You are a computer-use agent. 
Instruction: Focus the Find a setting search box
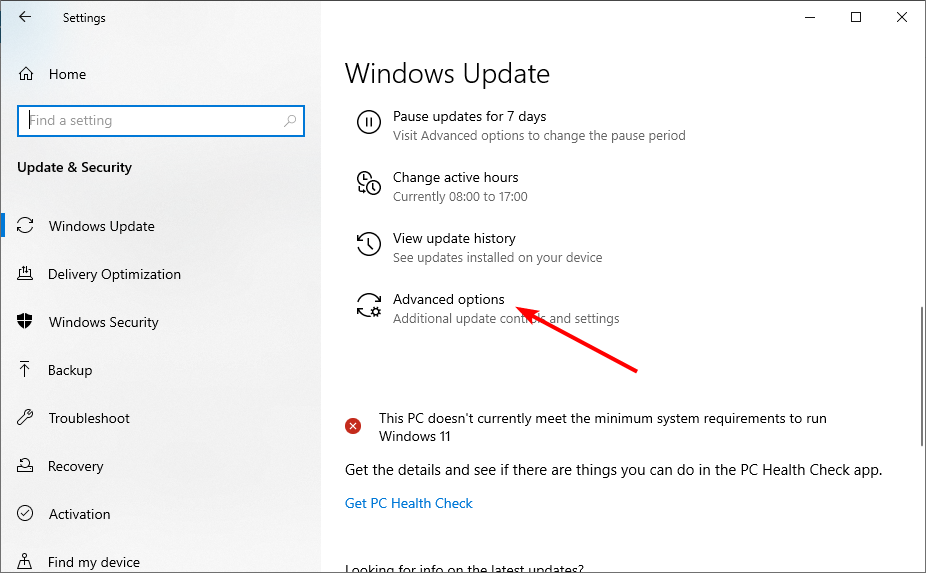[x=150, y=121]
